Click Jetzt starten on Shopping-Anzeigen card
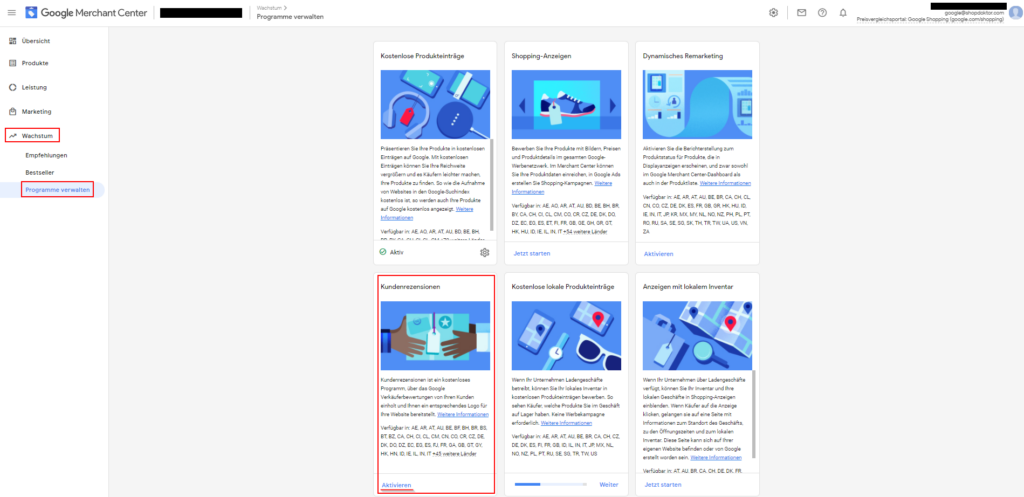 [530, 253]
